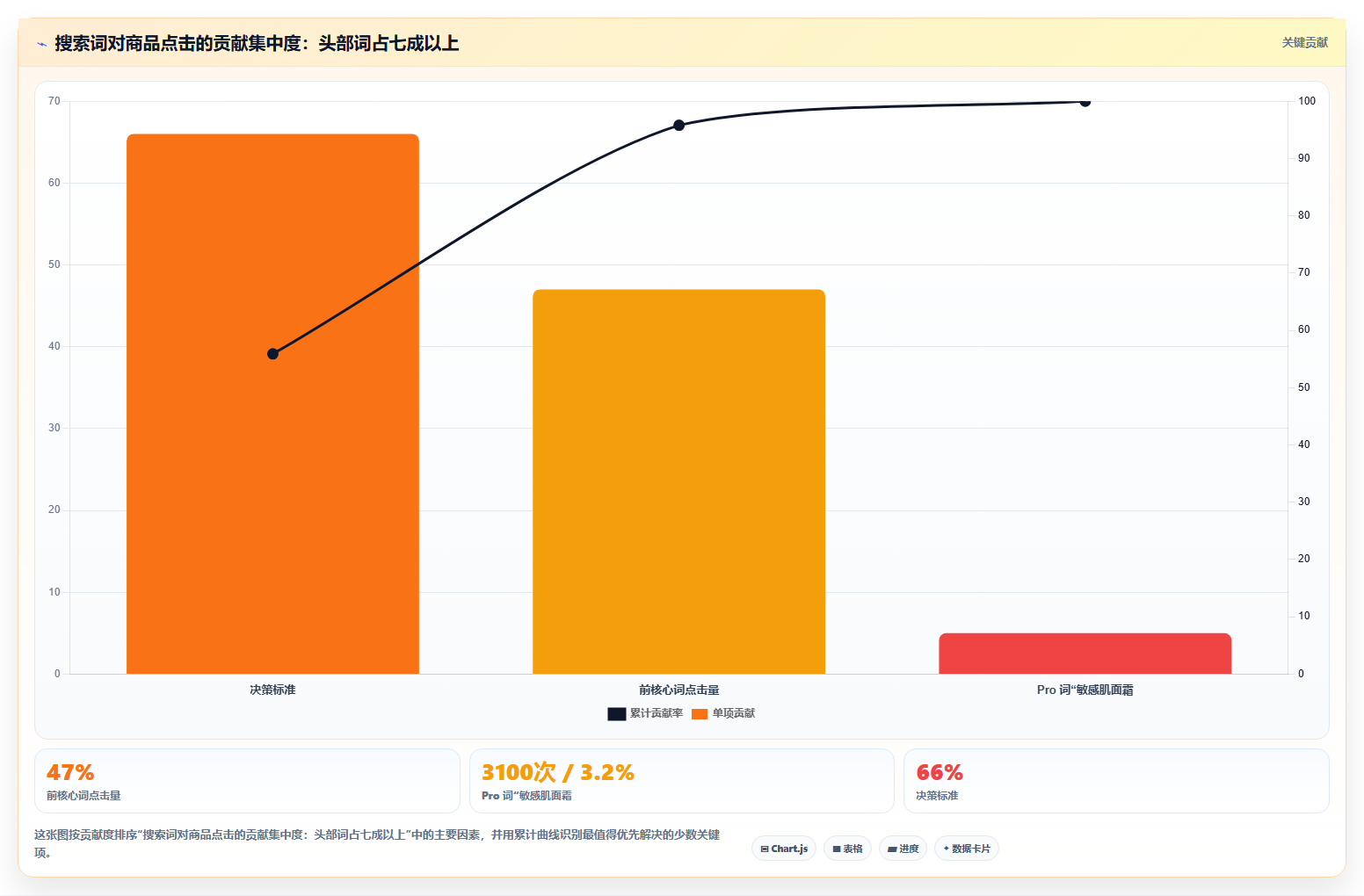Click the 累计贡献率 legend text

tap(657, 713)
